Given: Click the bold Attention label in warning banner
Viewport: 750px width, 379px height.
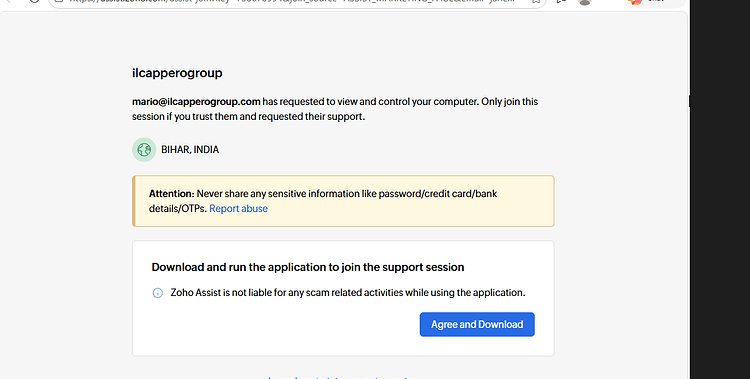Looking at the screenshot, I should pyautogui.click(x=172, y=194).
